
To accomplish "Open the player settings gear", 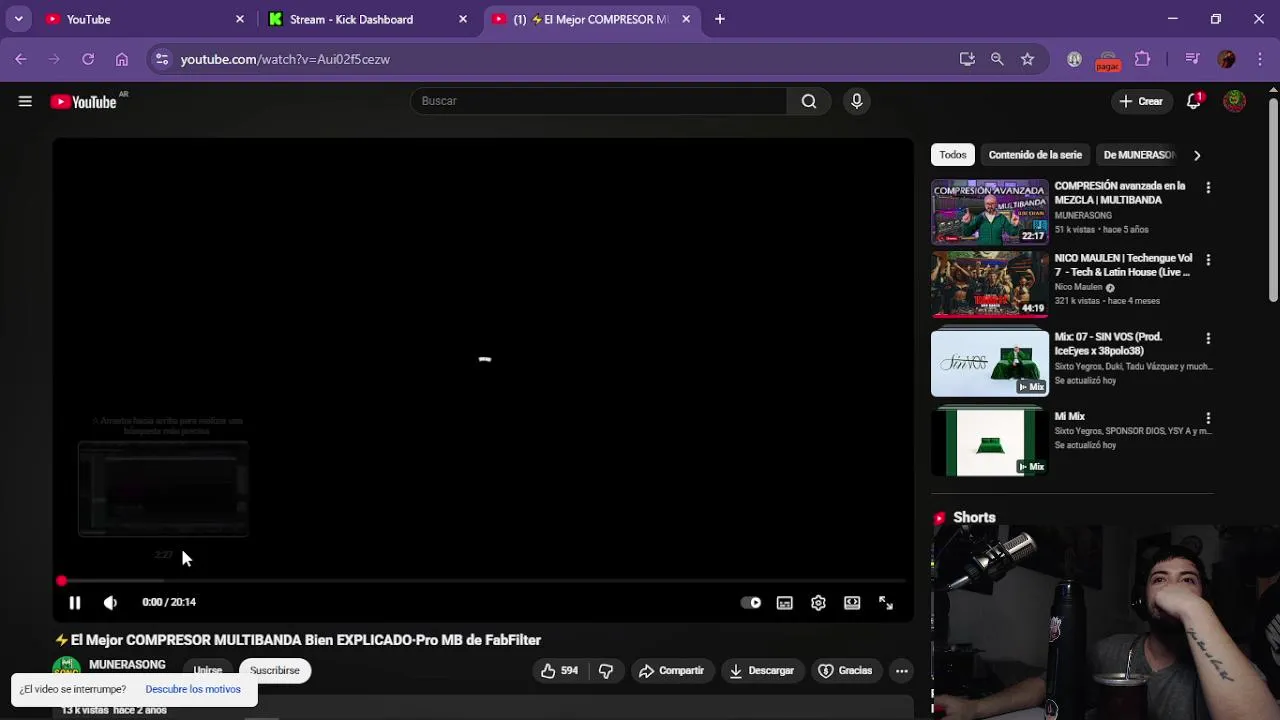I will coord(818,603).
